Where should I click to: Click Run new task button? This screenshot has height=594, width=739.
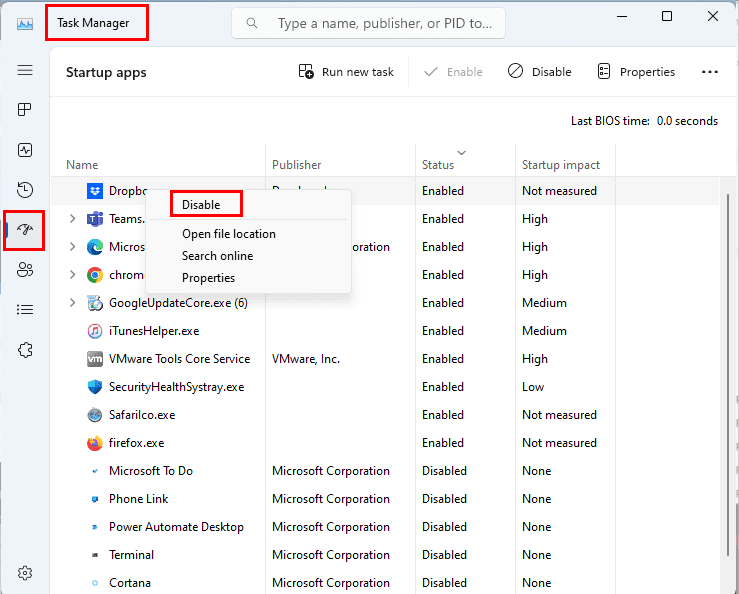pyautogui.click(x=346, y=72)
